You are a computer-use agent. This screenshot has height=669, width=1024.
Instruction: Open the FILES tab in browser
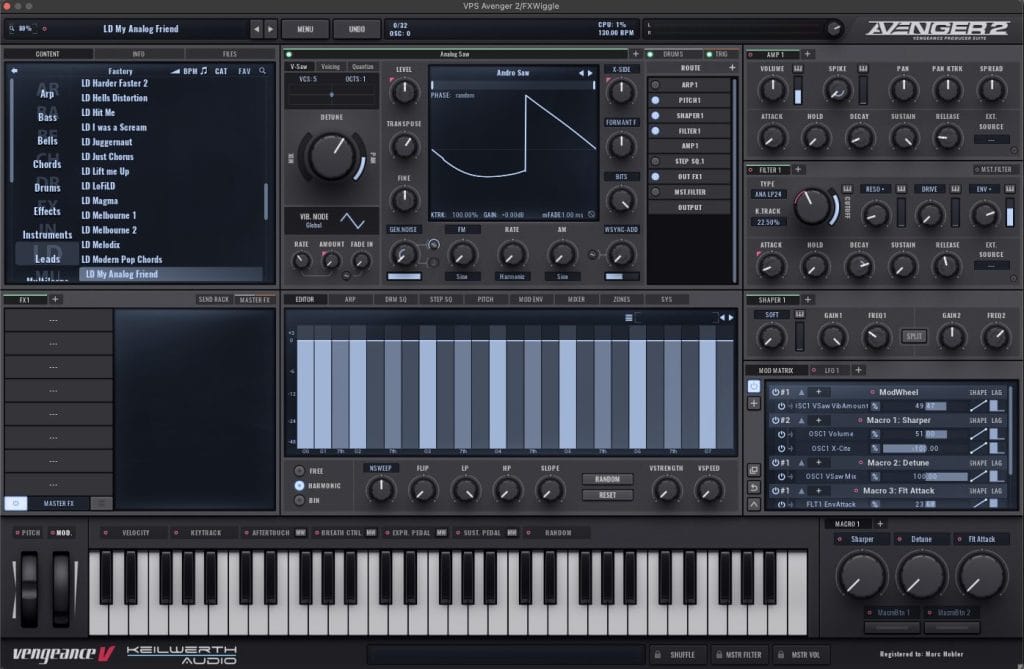pyautogui.click(x=229, y=54)
